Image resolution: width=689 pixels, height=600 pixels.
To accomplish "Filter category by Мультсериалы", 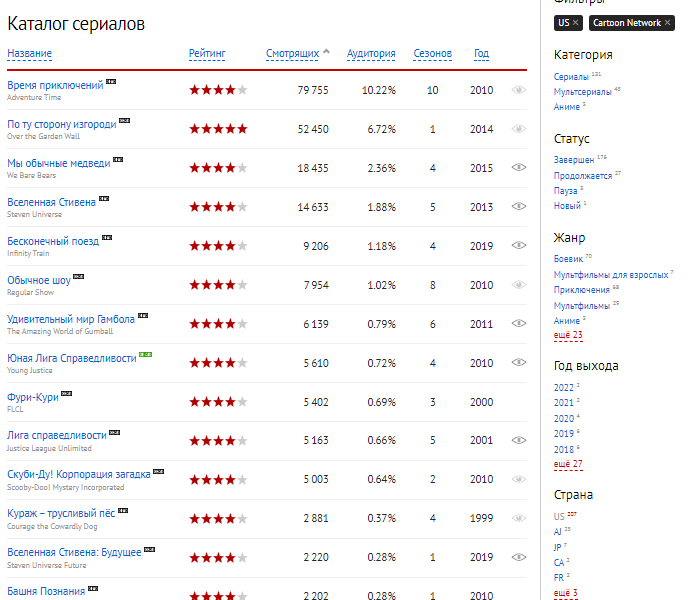I will (583, 92).
